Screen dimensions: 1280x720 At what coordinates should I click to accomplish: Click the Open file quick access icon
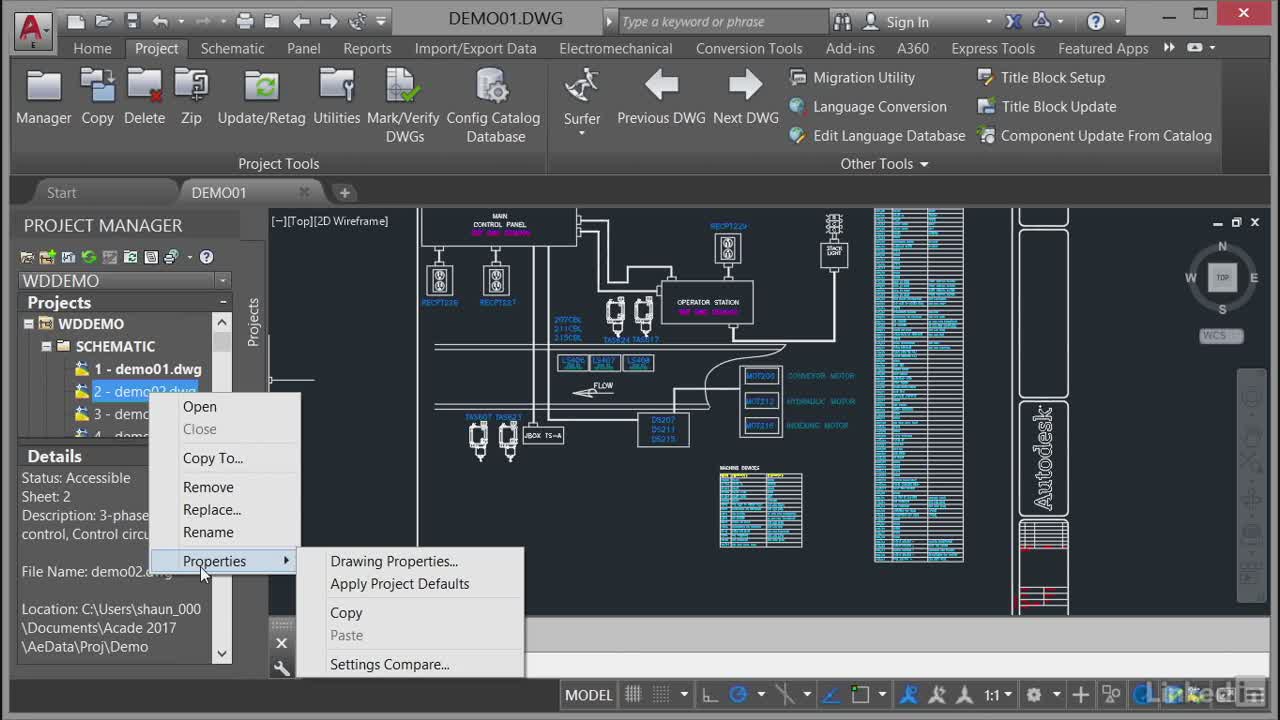tap(104, 21)
